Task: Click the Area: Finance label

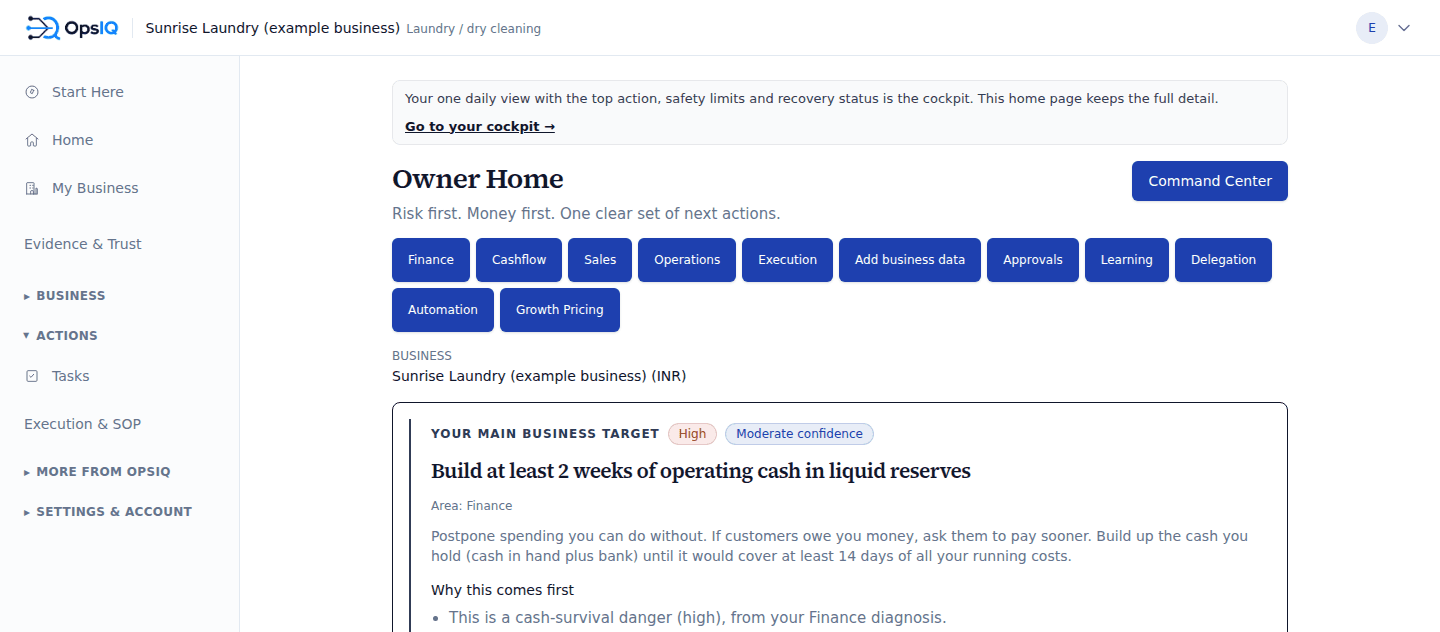Action: [472, 506]
